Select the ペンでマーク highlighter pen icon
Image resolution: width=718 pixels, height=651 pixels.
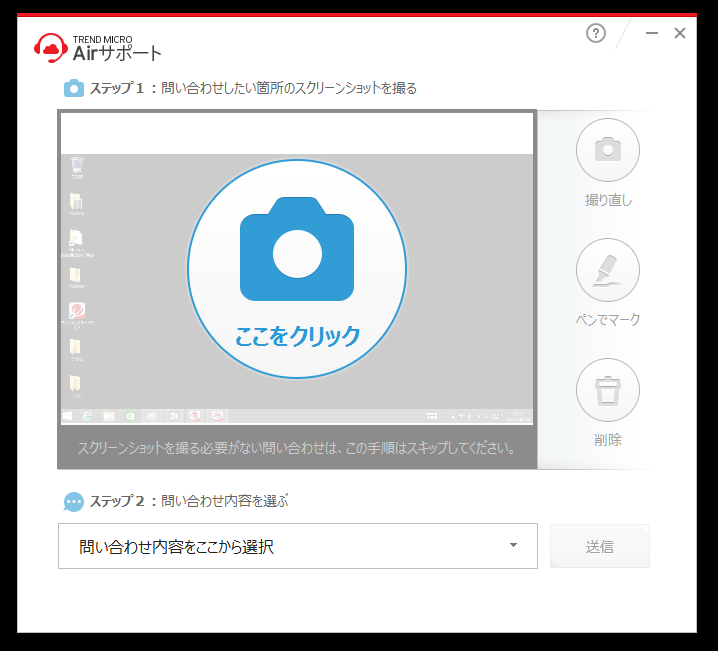(x=607, y=270)
